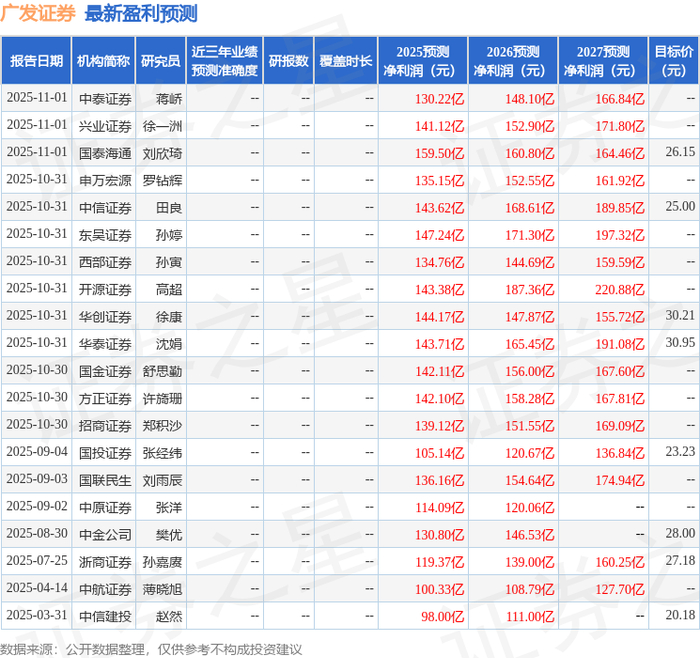Select the 兴业证券 institution cell

[x=105, y=126]
